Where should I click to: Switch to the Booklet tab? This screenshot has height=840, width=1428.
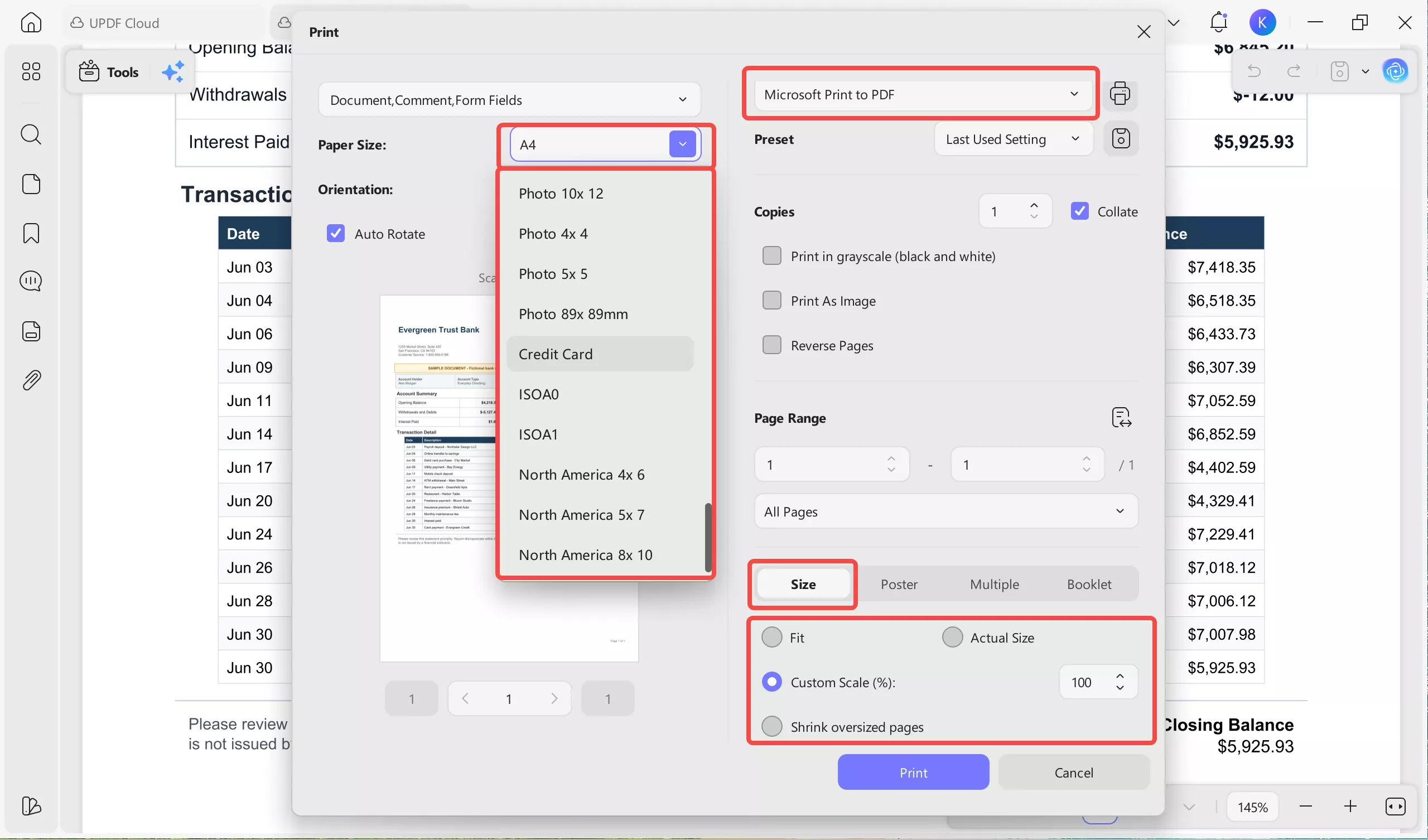(1088, 584)
